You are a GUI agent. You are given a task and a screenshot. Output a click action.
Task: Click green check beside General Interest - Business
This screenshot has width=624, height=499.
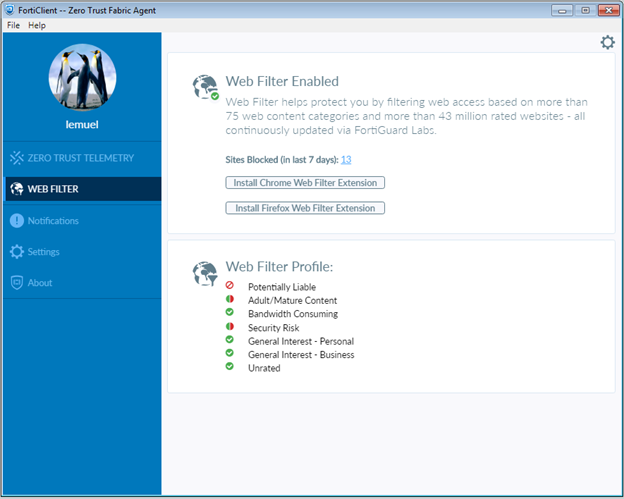click(230, 353)
